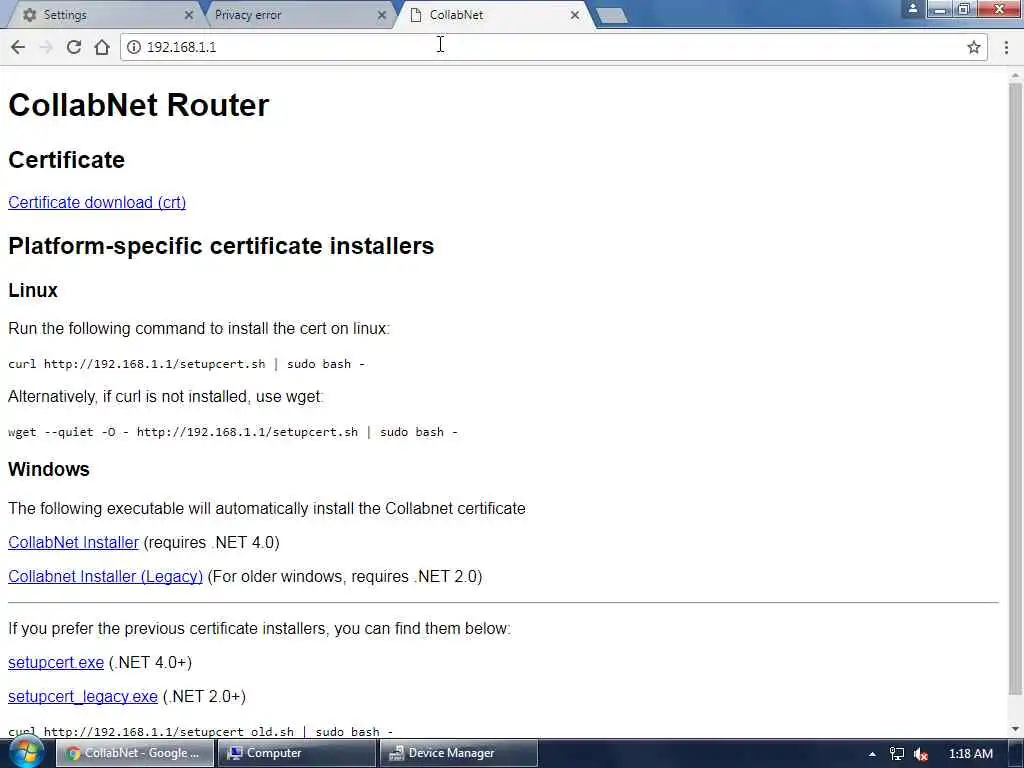Go back to the previous page
Image resolution: width=1024 pixels, height=768 pixels.
click(18, 47)
